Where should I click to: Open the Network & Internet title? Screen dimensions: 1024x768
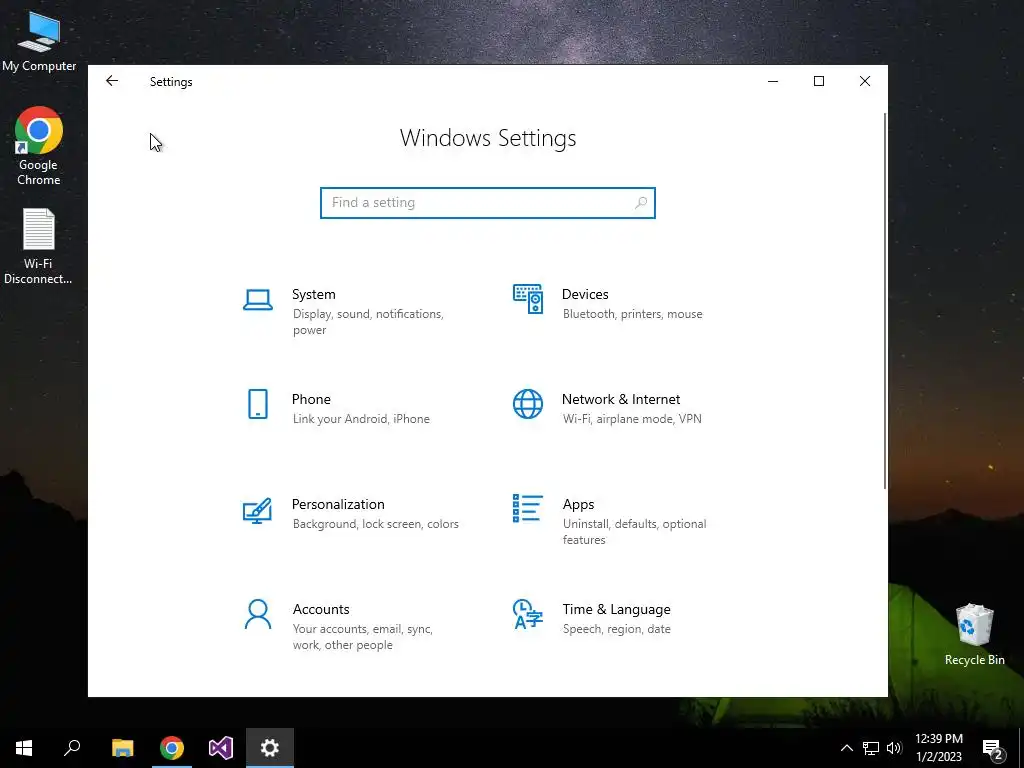pyautogui.click(x=621, y=399)
